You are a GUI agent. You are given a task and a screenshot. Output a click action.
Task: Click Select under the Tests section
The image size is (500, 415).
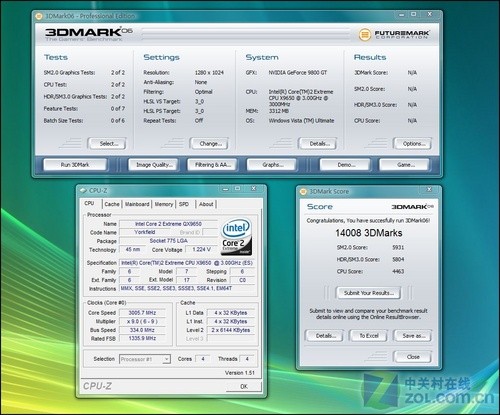click(107, 144)
